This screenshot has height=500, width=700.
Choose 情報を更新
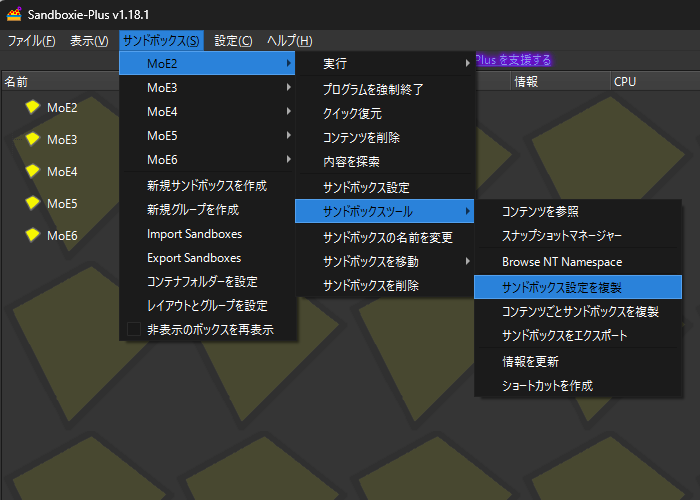coord(578,361)
